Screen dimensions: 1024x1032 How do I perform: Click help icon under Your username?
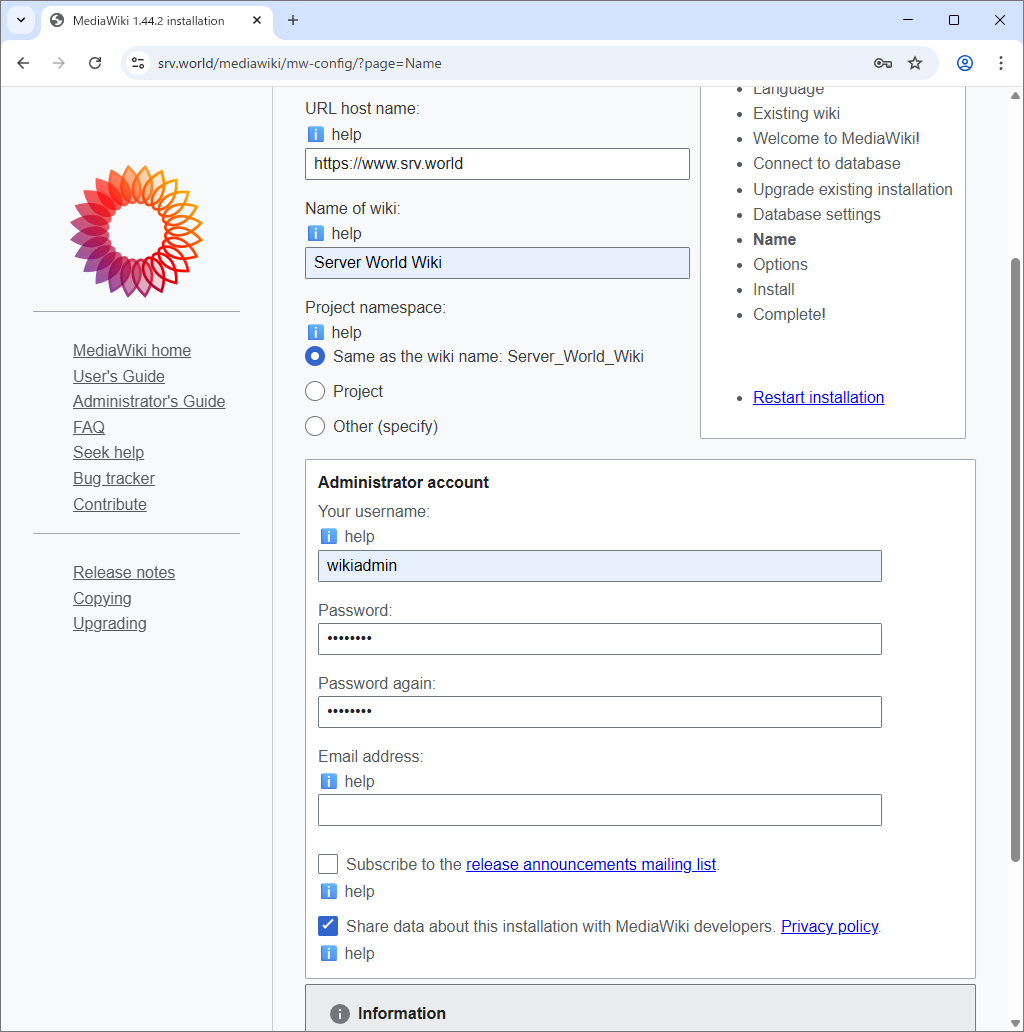(329, 536)
